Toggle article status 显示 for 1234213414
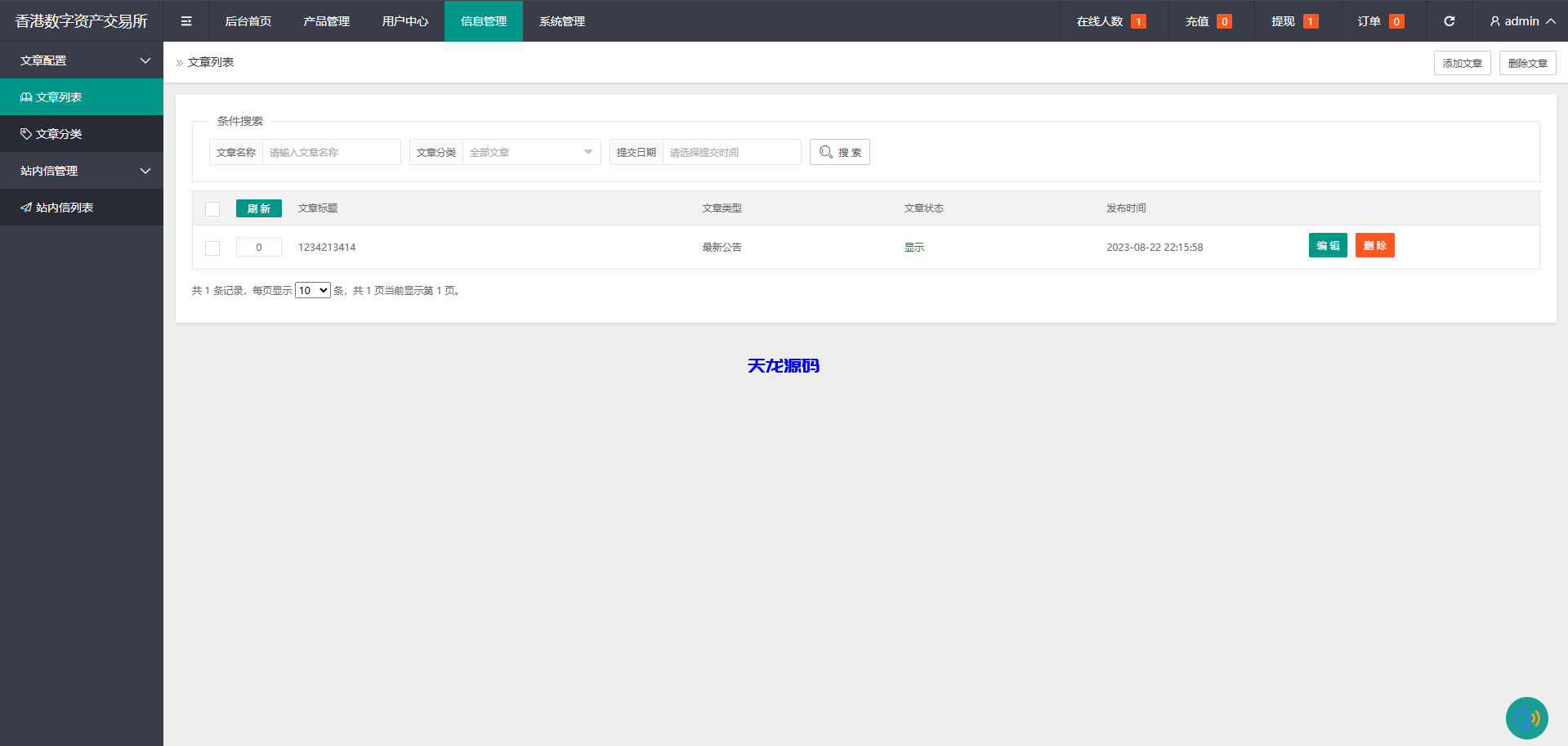 (914, 247)
